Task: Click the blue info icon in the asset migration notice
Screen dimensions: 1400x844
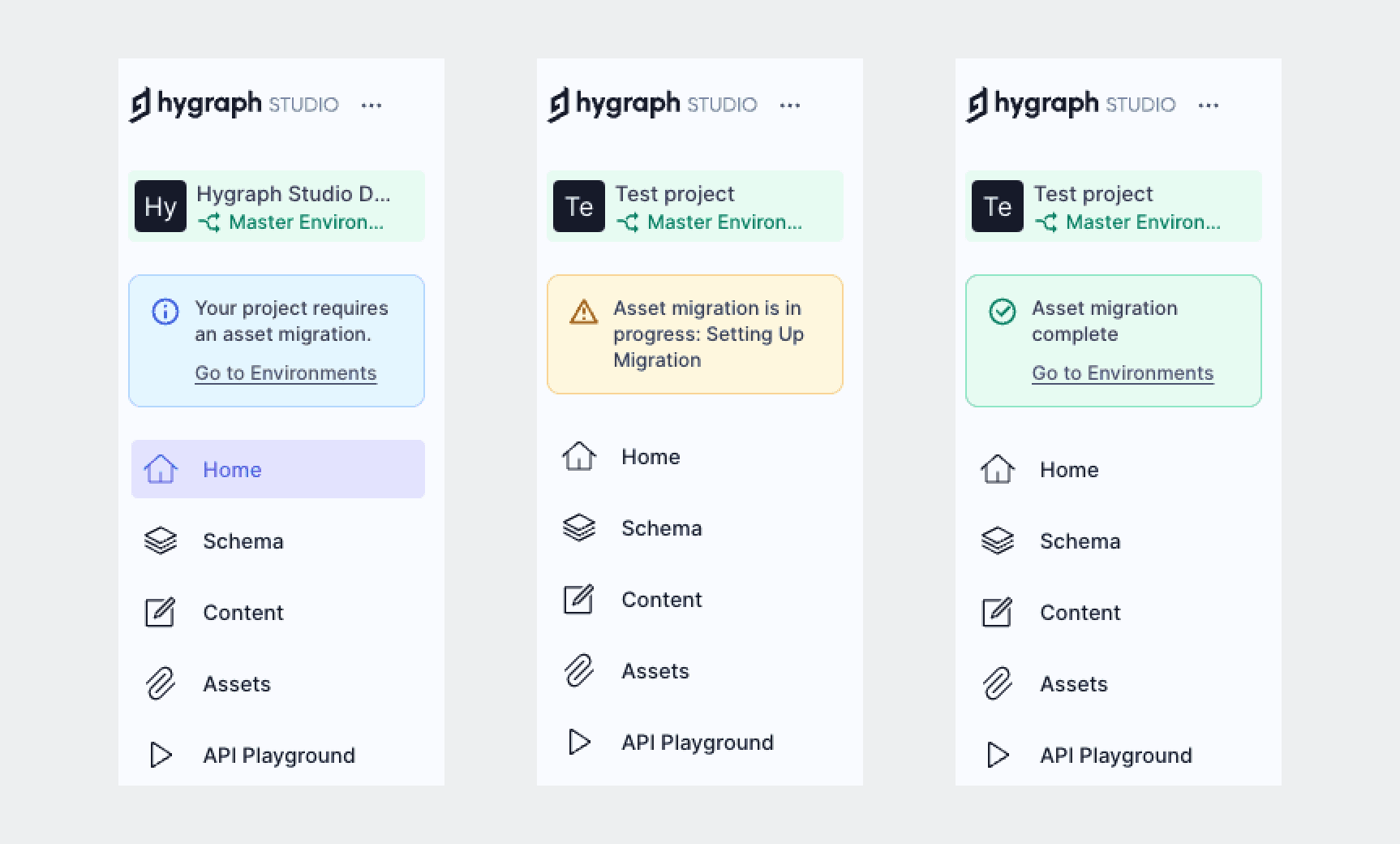Action: coord(165,312)
